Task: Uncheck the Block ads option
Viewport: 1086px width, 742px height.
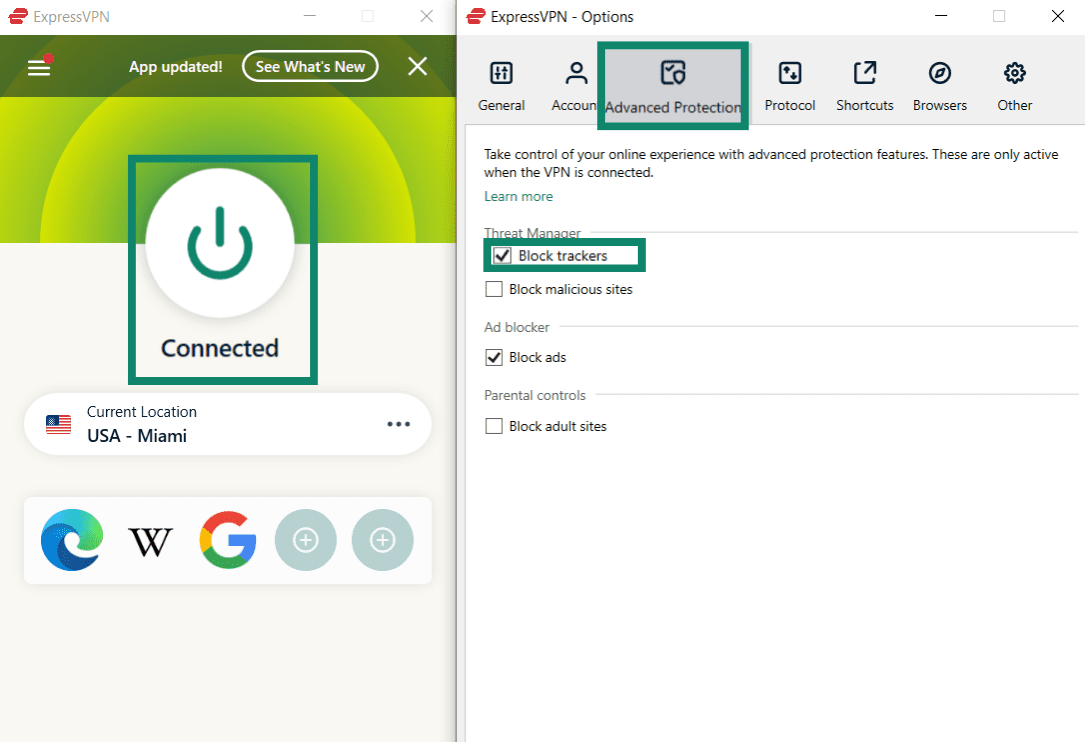Action: pos(494,357)
